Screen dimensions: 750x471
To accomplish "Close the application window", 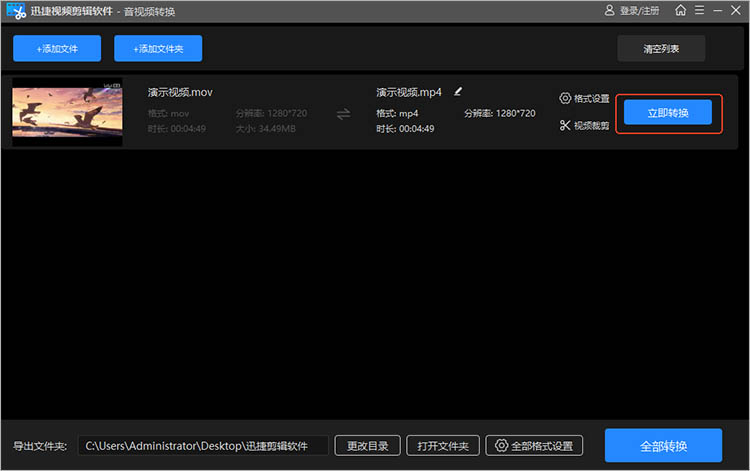I will pyautogui.click(x=736, y=10).
